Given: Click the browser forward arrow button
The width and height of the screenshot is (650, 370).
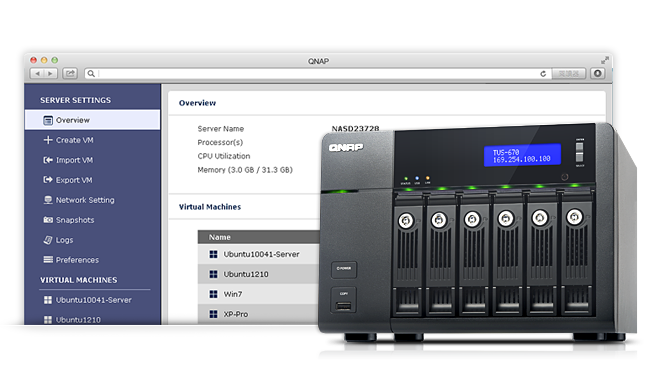Looking at the screenshot, I should [x=51, y=74].
